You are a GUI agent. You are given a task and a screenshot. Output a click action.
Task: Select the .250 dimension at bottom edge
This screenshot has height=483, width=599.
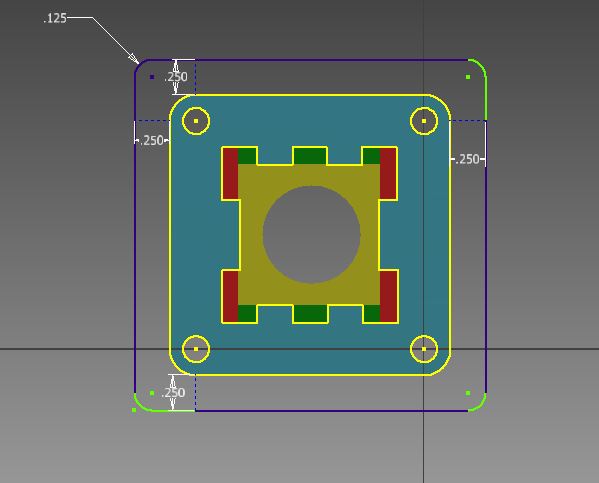[173, 392]
